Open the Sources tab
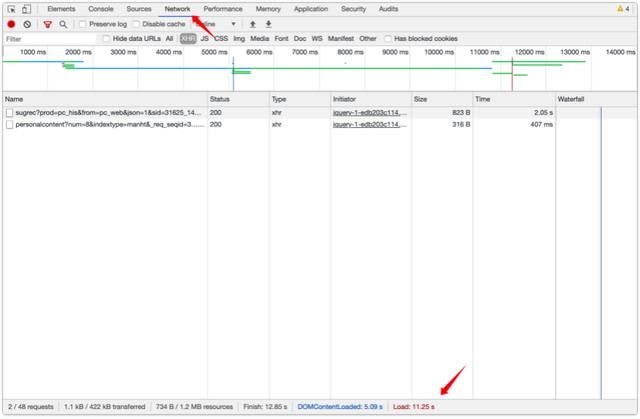The image size is (640, 419). coord(139,9)
